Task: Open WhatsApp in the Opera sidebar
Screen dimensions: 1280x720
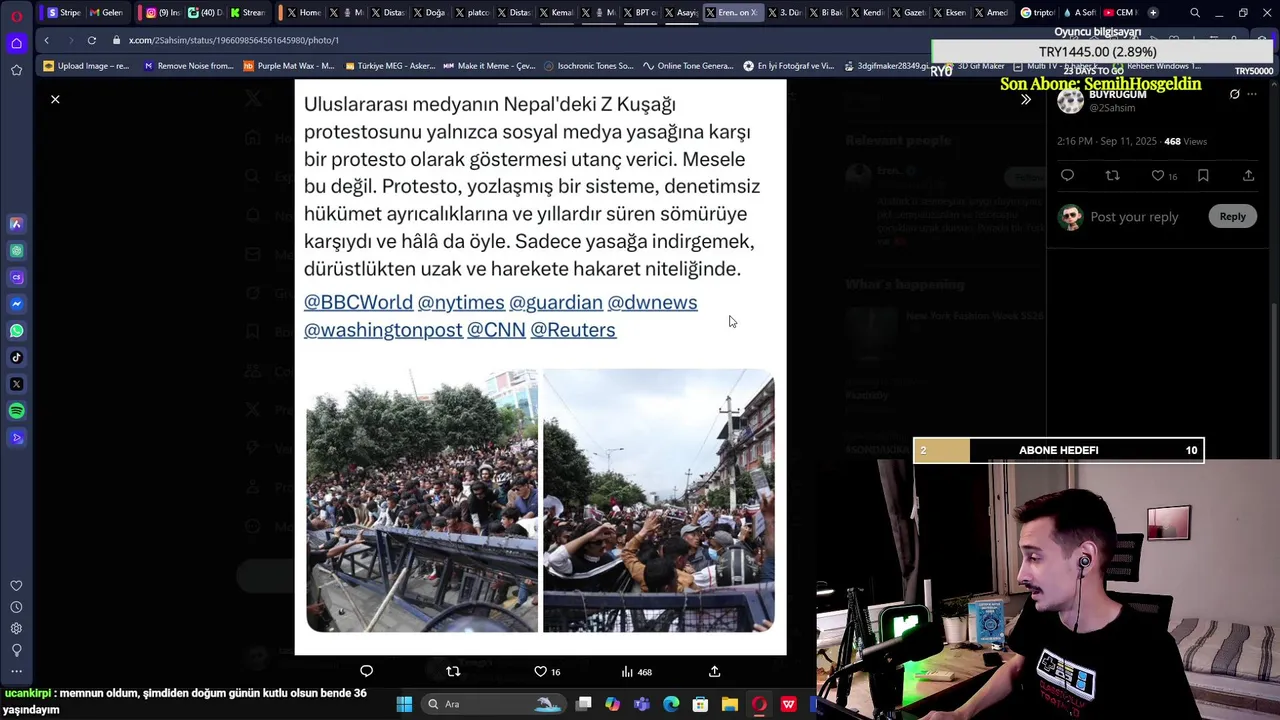Action: pyautogui.click(x=16, y=331)
